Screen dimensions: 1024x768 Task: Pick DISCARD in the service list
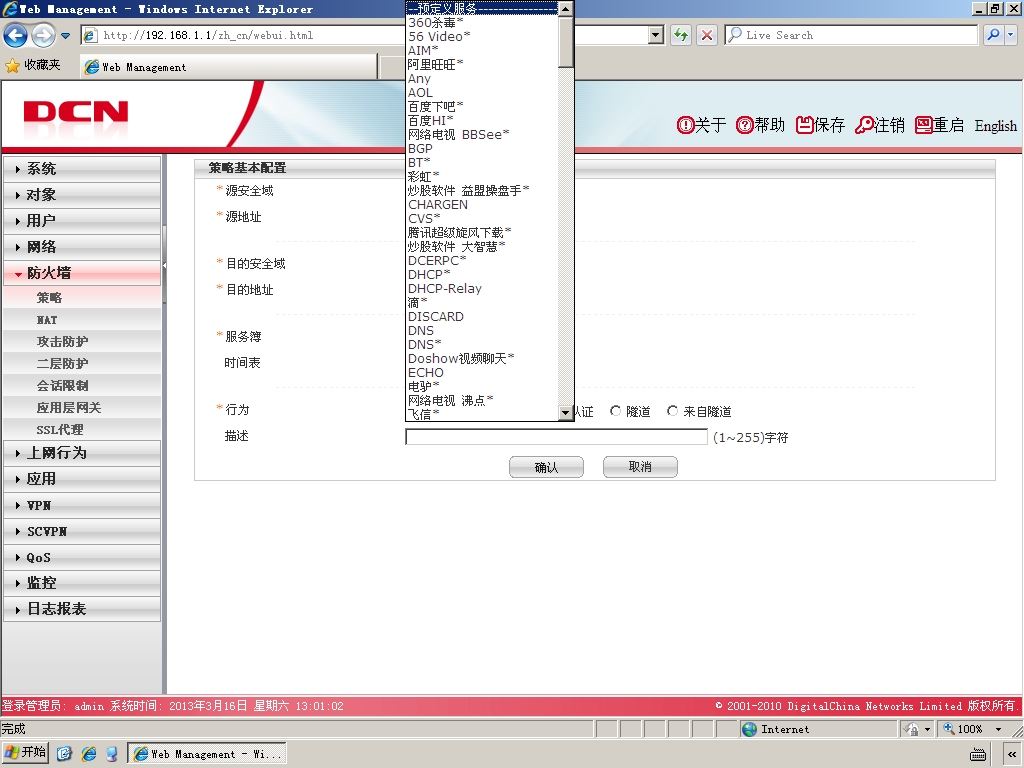pyautogui.click(x=482, y=317)
